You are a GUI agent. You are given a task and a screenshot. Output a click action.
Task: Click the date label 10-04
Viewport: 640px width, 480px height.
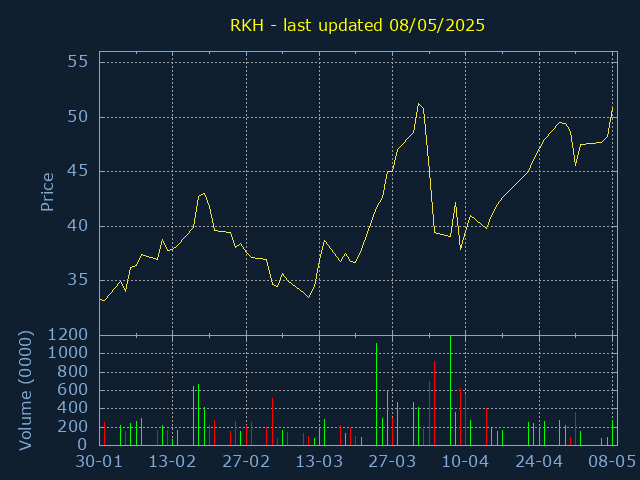[x=465, y=462]
